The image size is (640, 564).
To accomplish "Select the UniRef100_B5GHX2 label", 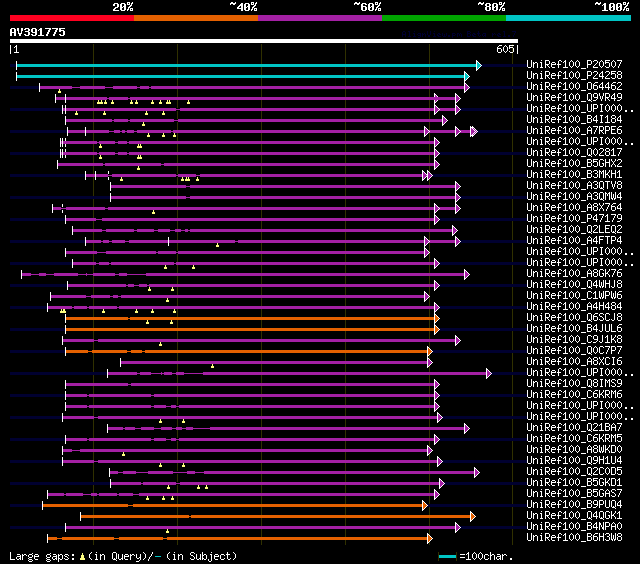I will click(574, 163).
